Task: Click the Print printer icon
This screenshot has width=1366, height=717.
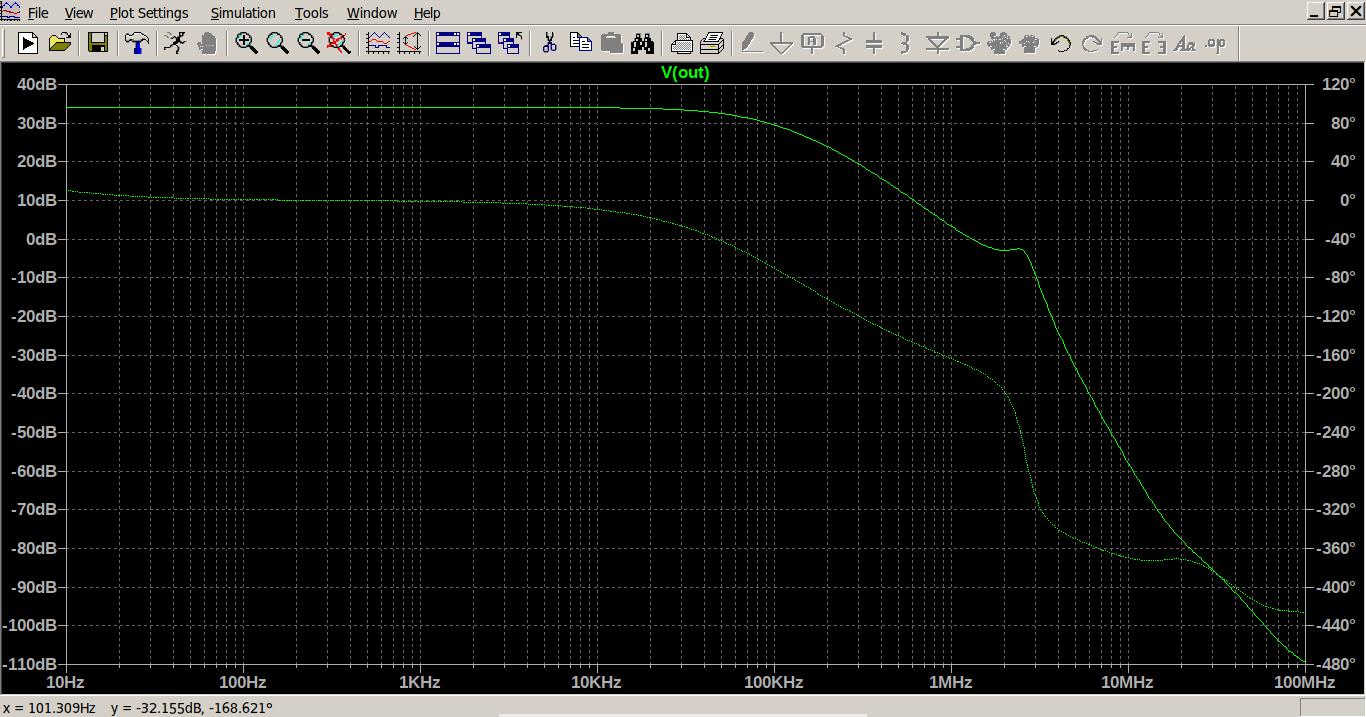Action: 712,43
